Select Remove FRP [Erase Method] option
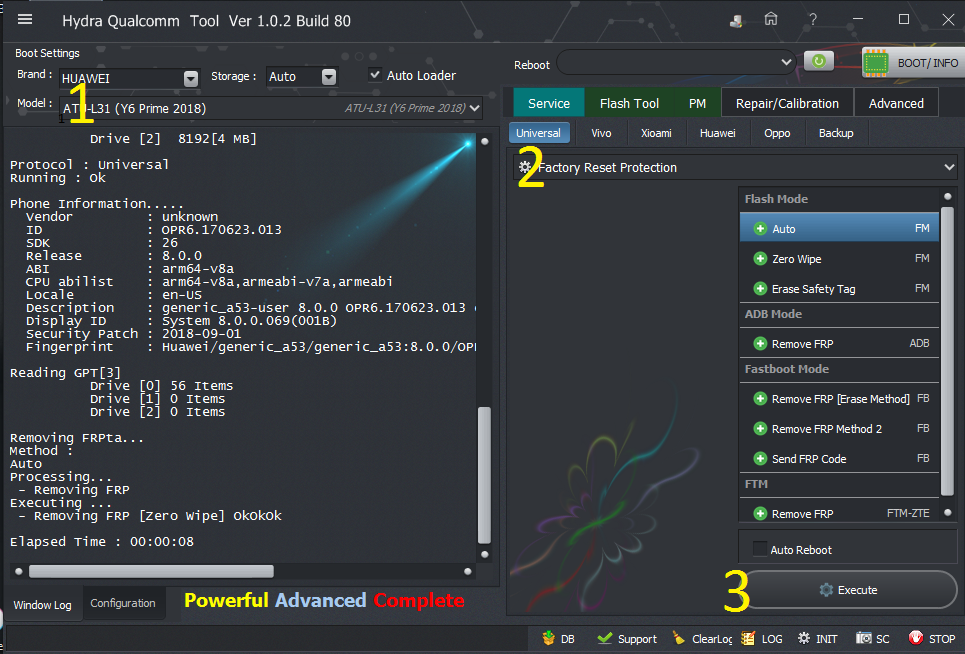 [x=839, y=399]
